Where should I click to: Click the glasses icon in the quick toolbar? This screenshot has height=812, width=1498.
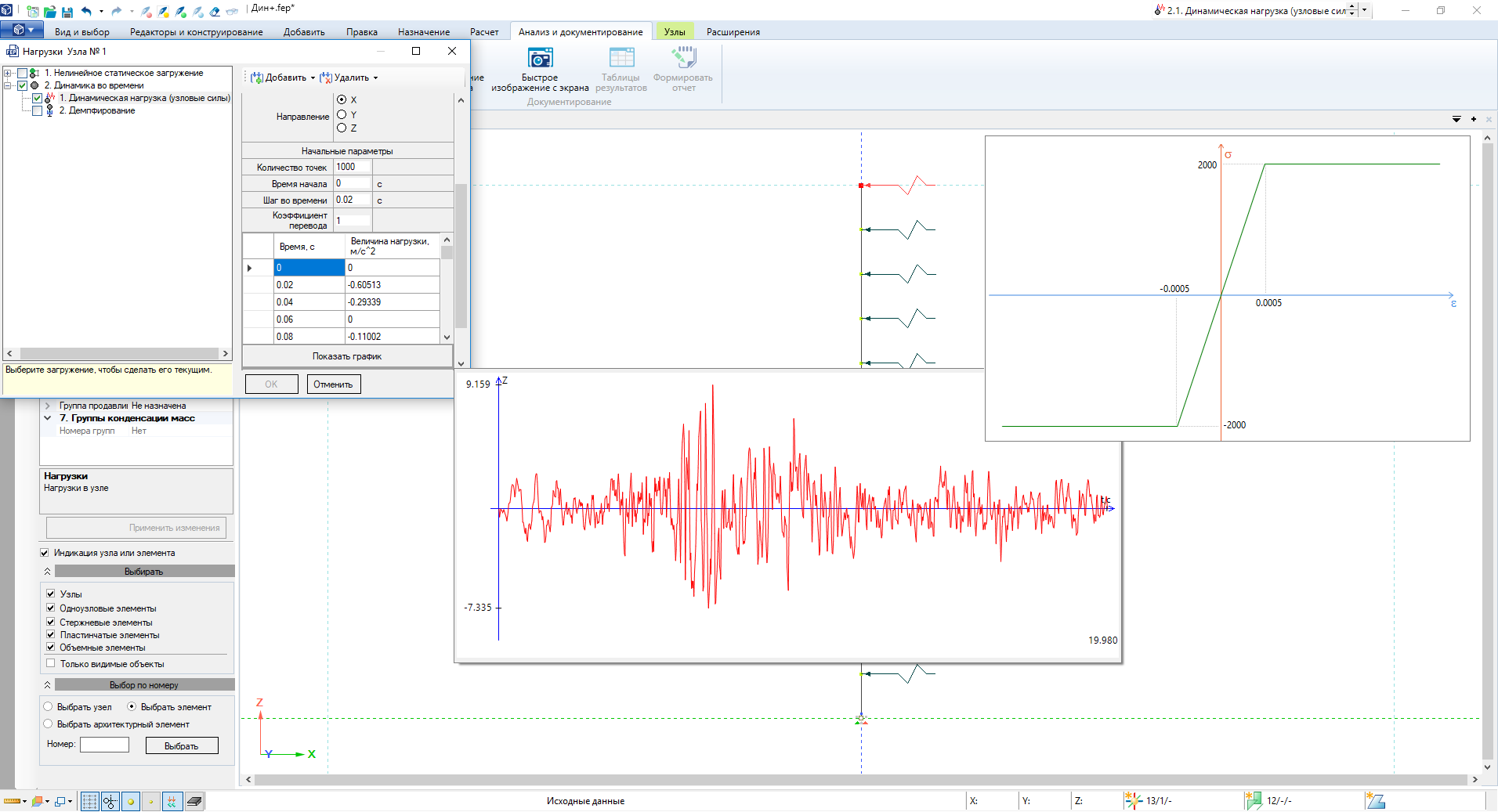[232, 12]
